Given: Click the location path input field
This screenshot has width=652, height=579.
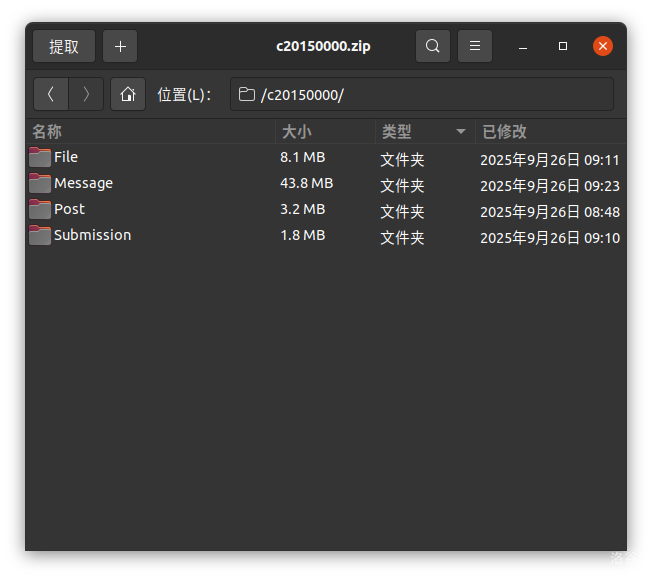Looking at the screenshot, I should [421, 94].
